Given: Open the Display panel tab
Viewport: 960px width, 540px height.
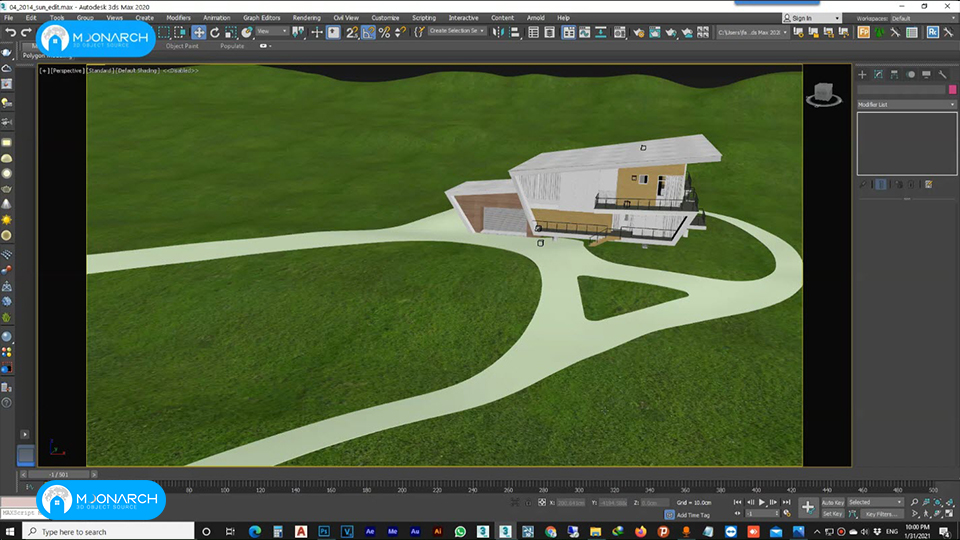Looking at the screenshot, I should [926, 75].
